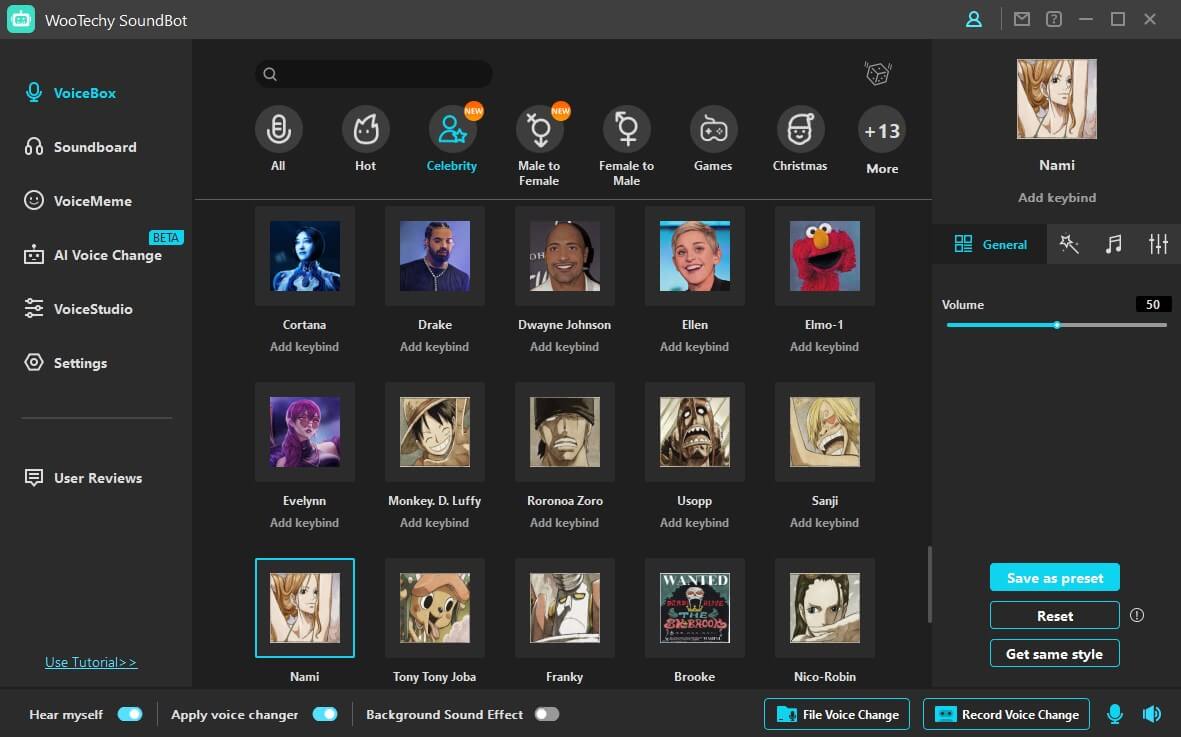This screenshot has width=1181, height=737.
Task: Expand the +13 More categories
Action: (882, 131)
